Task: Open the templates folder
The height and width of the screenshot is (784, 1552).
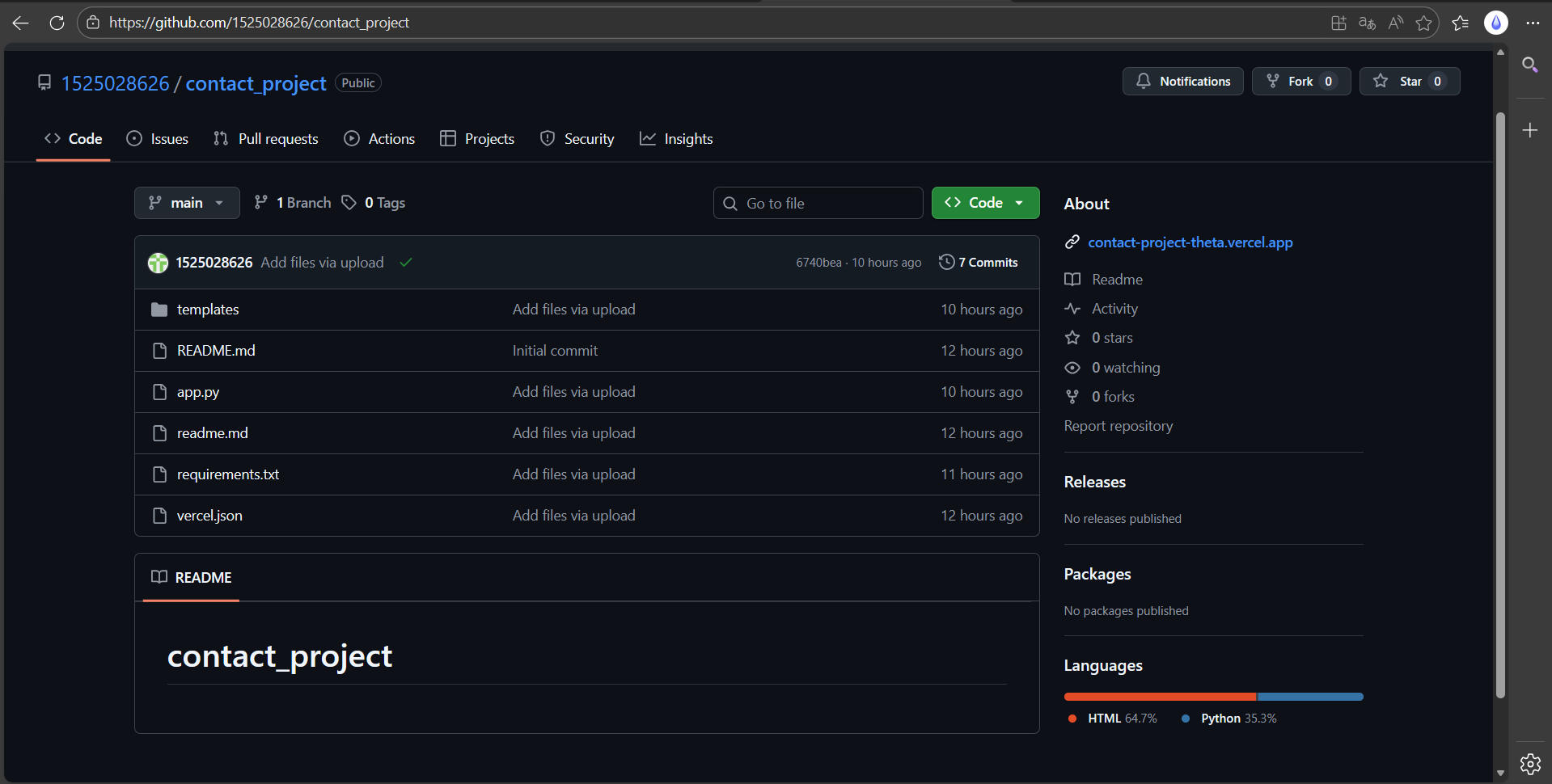Action: [208, 310]
